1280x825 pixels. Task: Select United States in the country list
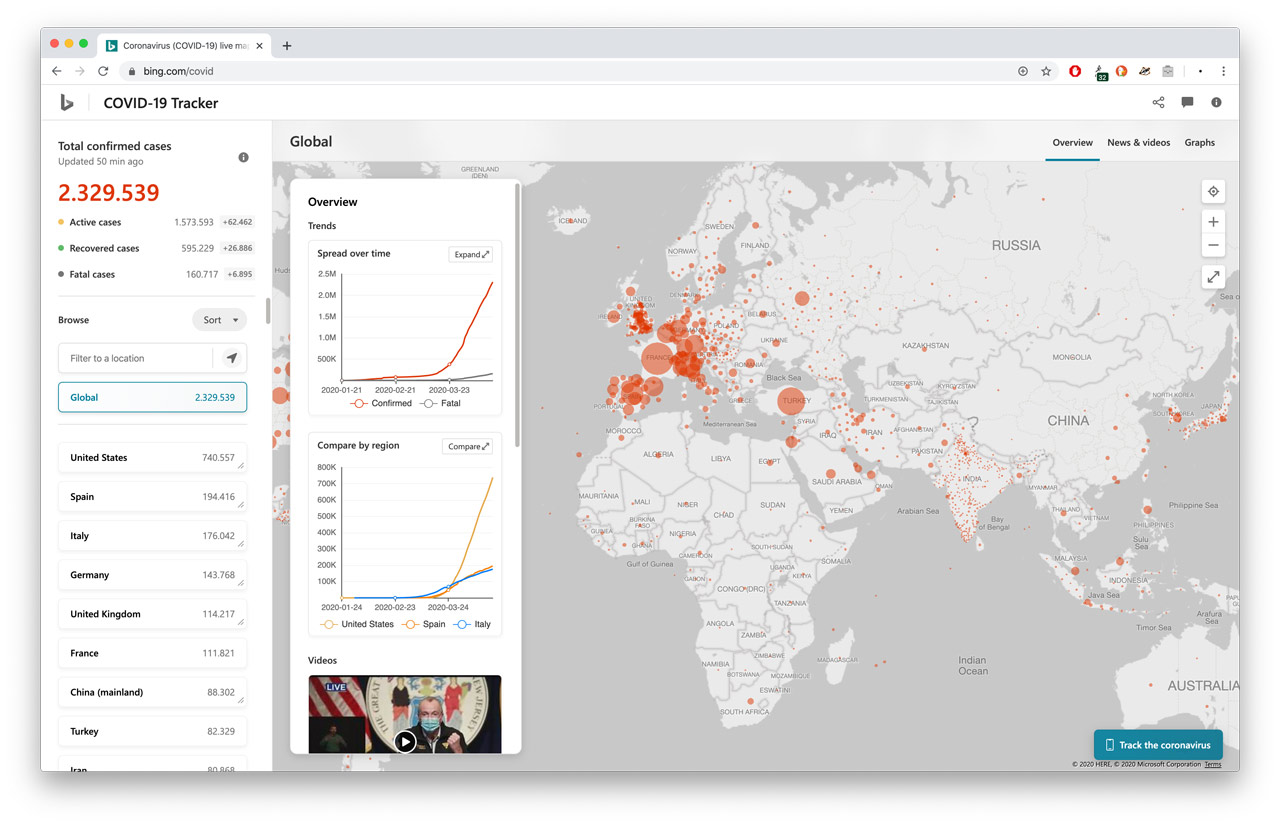point(152,458)
